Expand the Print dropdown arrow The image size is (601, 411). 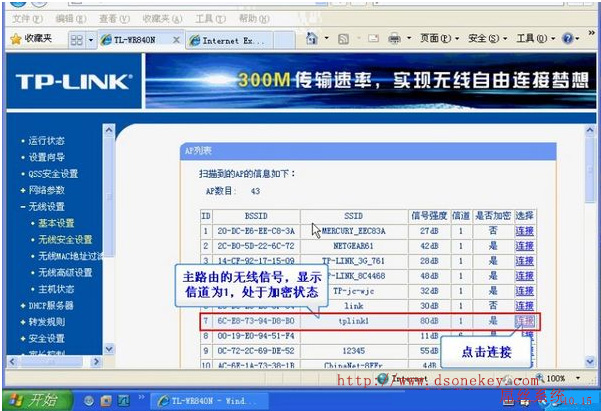click(409, 38)
